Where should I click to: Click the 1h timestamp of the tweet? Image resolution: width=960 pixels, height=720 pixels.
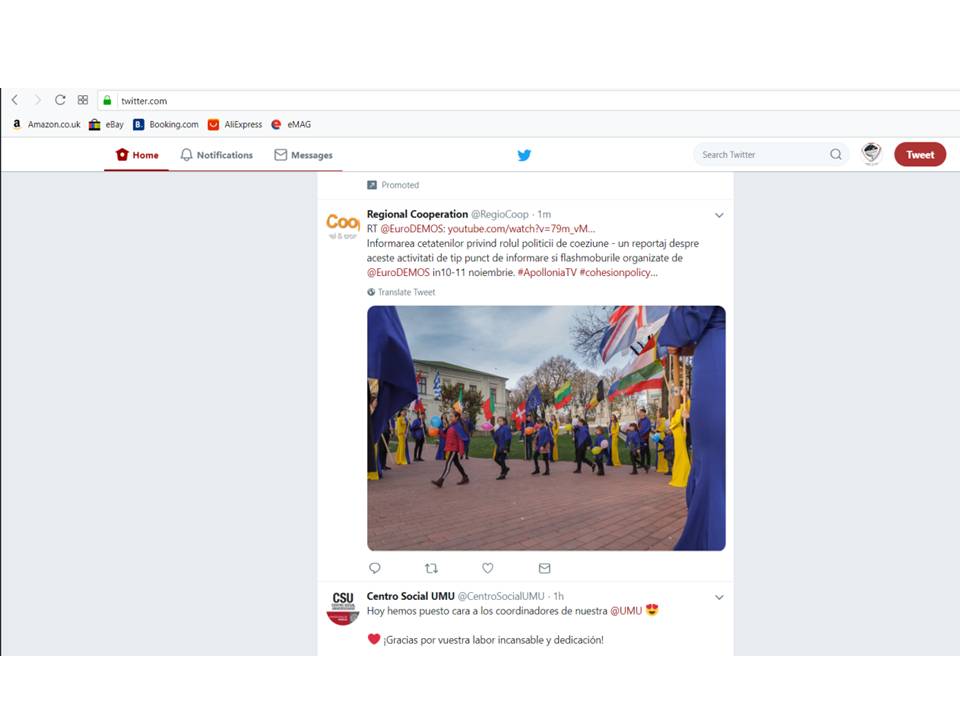(x=559, y=596)
